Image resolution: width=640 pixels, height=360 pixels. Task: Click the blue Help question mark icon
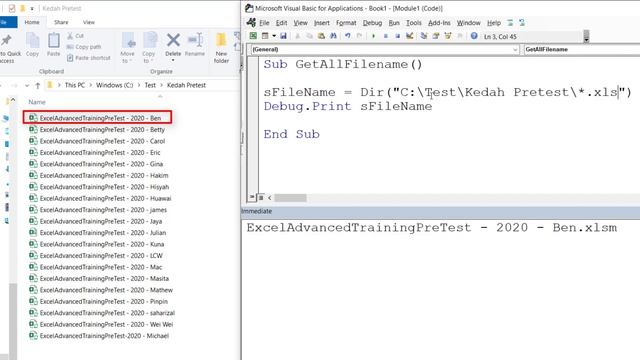(474, 36)
